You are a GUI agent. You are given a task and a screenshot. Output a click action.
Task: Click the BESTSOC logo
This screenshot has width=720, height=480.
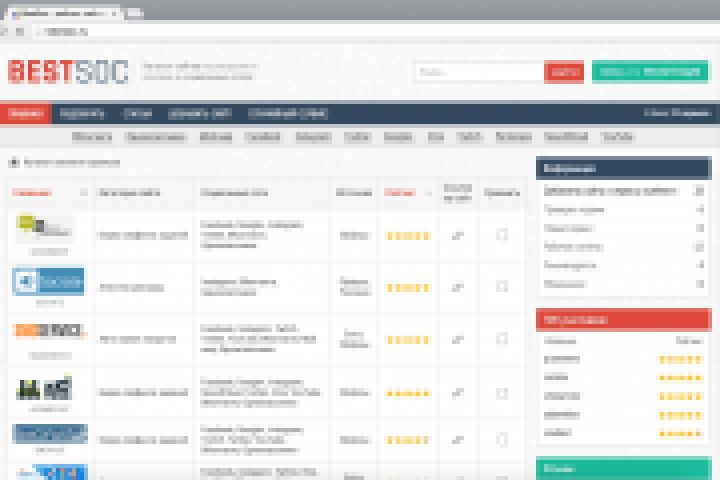(x=68, y=72)
